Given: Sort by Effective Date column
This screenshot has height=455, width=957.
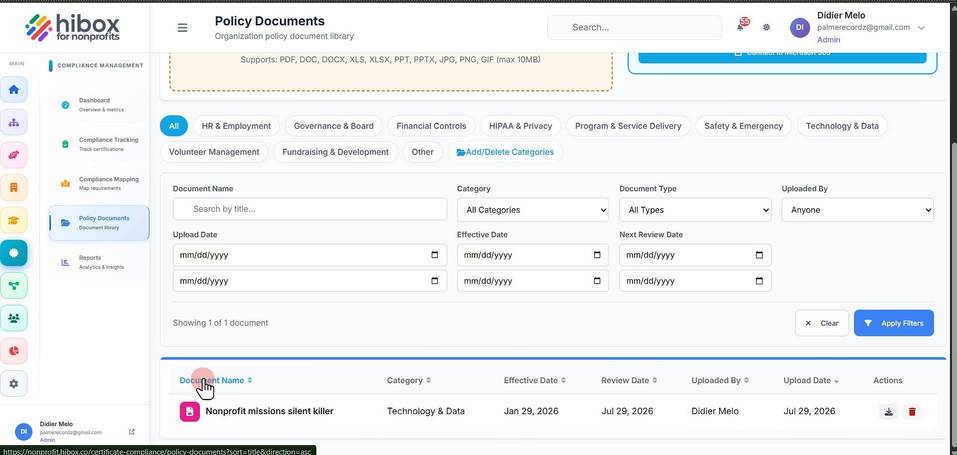Looking at the screenshot, I should click(534, 380).
